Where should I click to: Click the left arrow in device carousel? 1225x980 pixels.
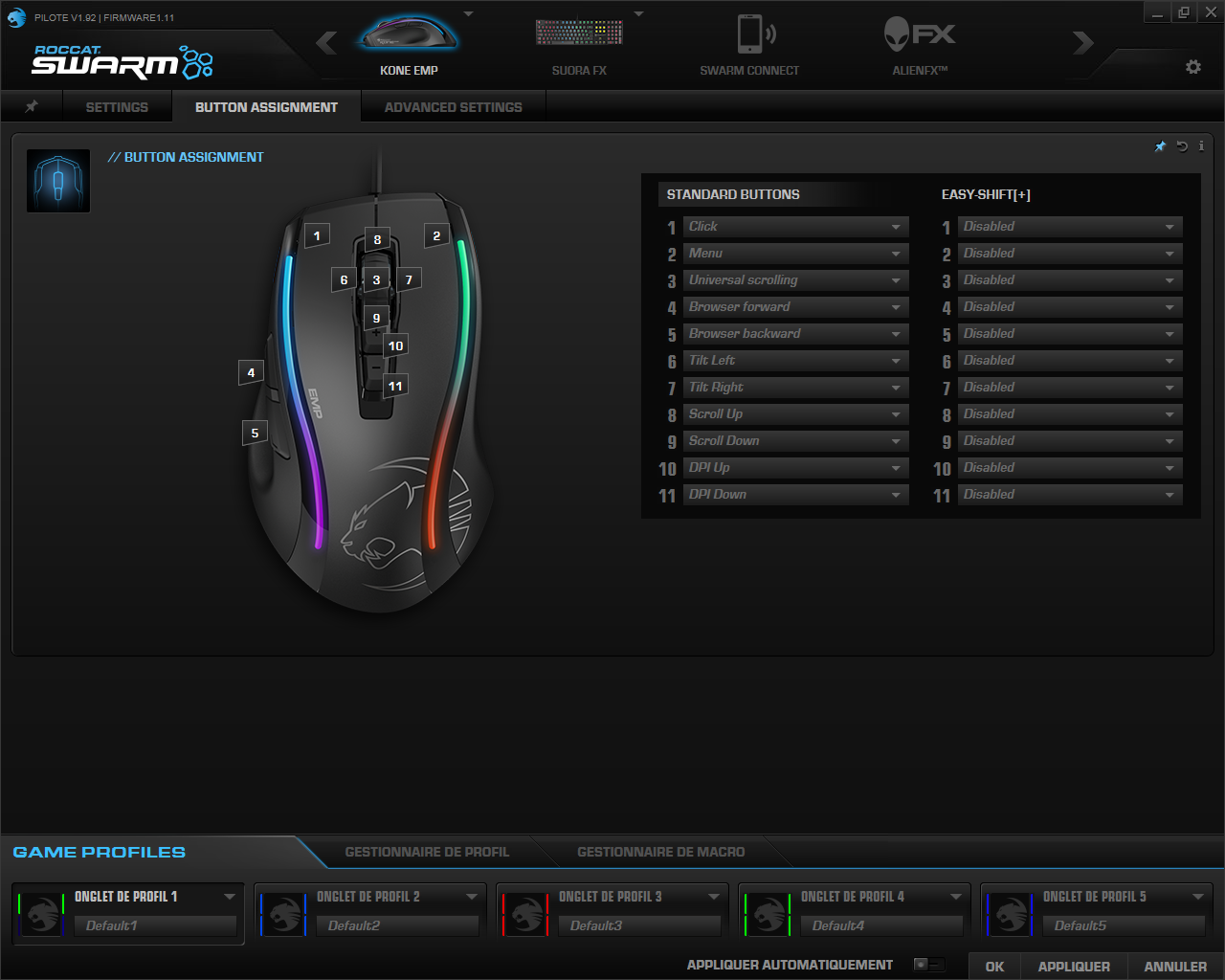326,43
